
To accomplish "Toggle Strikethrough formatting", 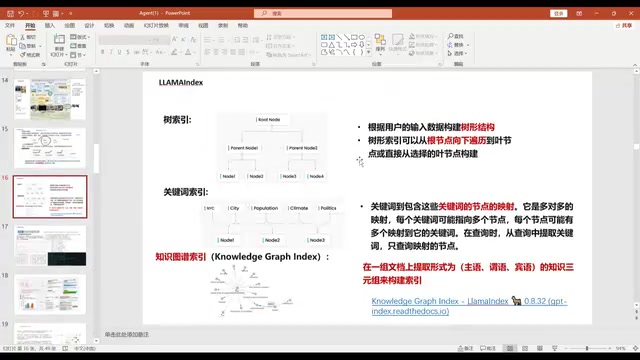I will pos(136,52).
